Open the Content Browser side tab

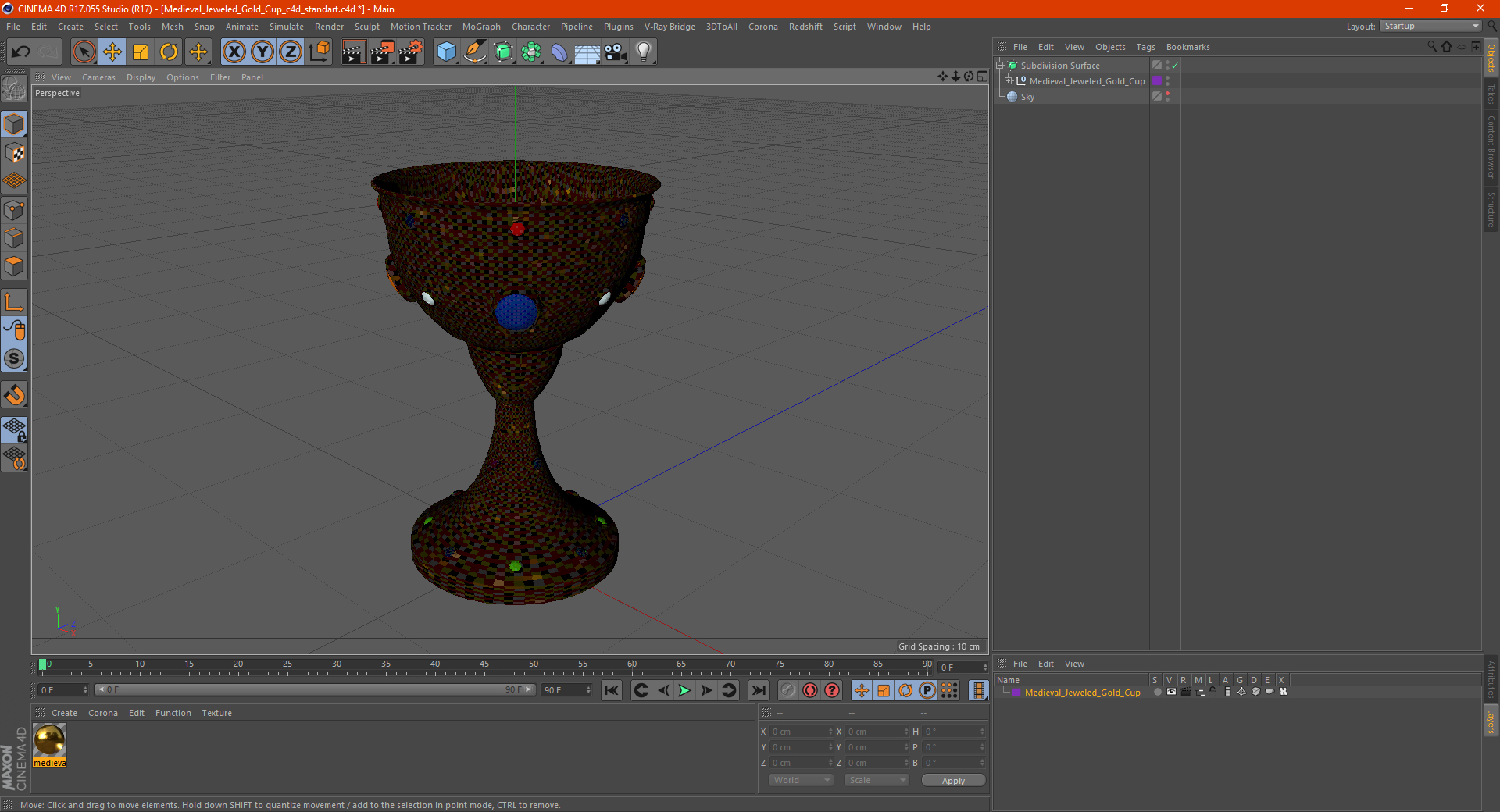[1491, 147]
